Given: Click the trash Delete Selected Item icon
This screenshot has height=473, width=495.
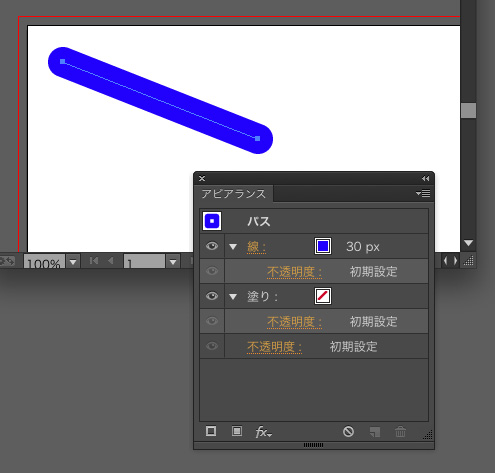Looking at the screenshot, I should tap(400, 432).
